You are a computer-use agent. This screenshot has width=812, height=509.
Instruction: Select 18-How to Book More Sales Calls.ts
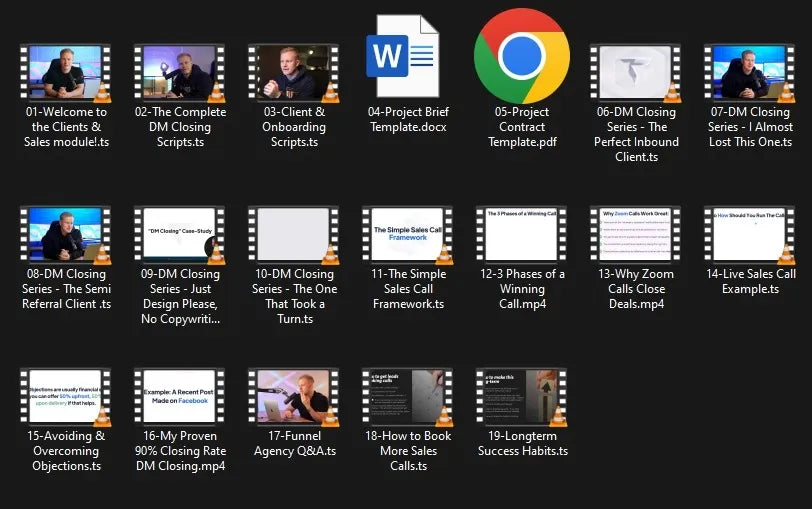click(407, 396)
